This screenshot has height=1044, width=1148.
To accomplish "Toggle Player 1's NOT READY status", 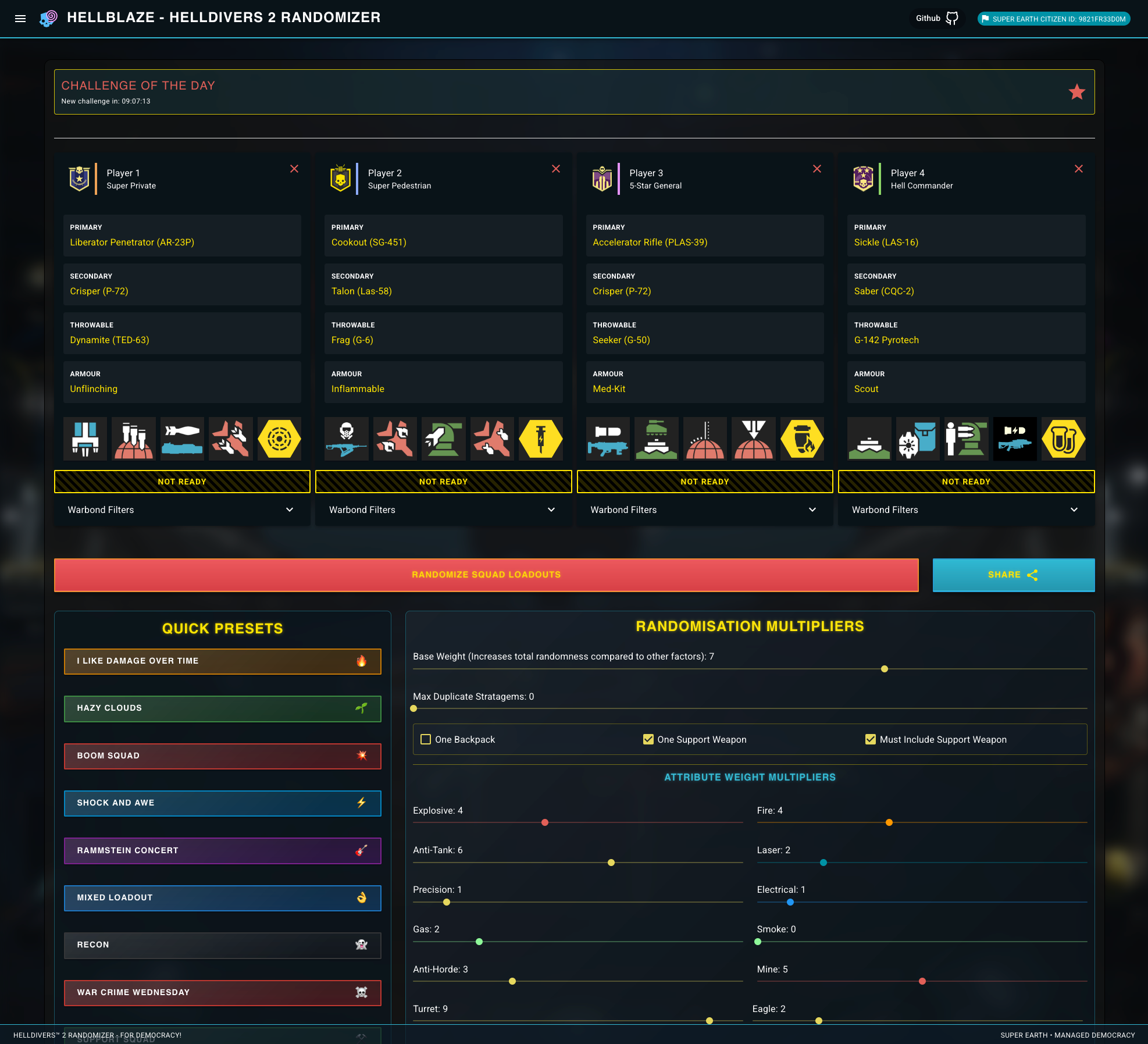I will click(182, 482).
